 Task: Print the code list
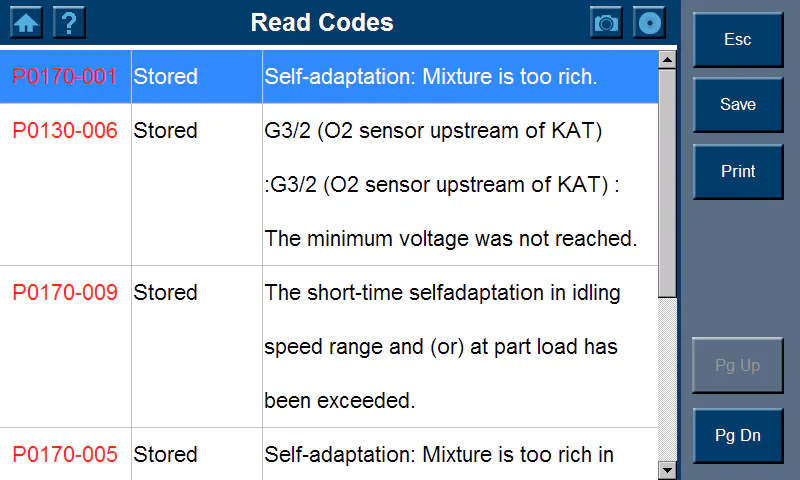point(738,172)
